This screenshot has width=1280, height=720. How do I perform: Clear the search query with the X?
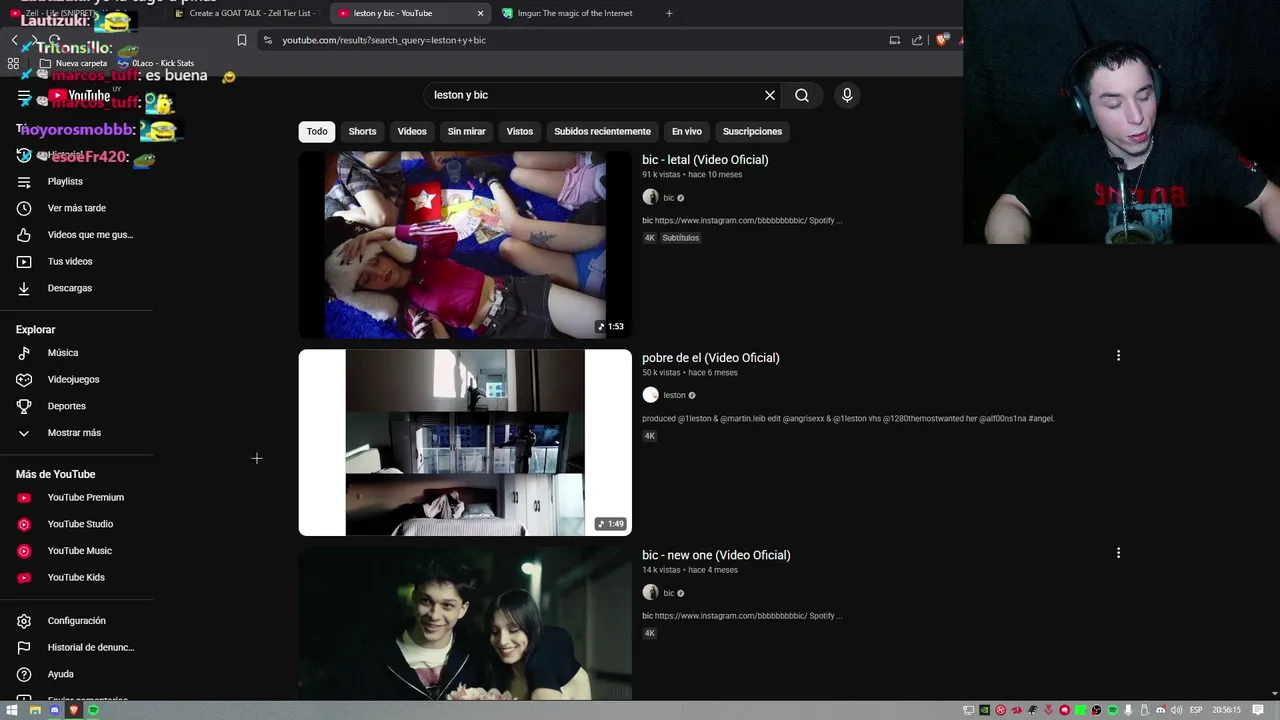[770, 95]
